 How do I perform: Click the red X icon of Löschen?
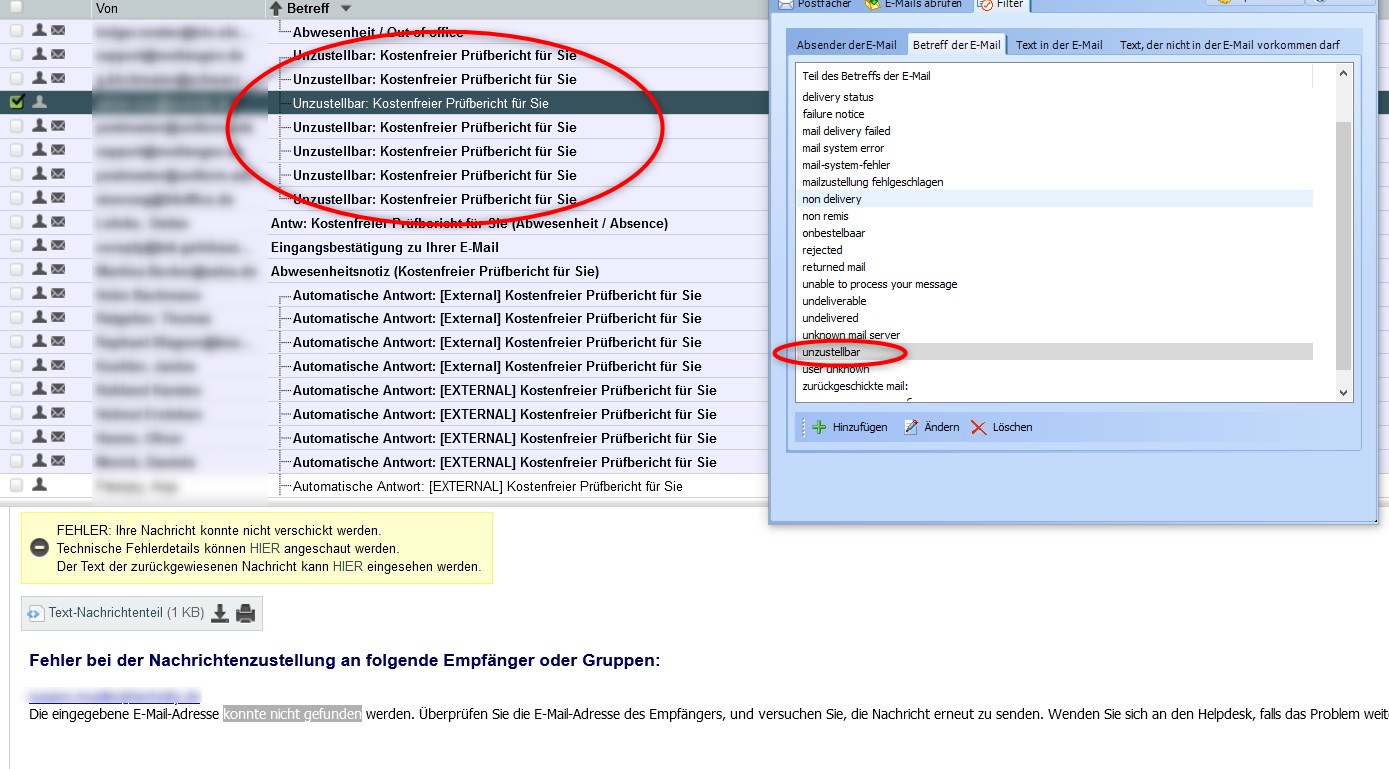pos(979,427)
